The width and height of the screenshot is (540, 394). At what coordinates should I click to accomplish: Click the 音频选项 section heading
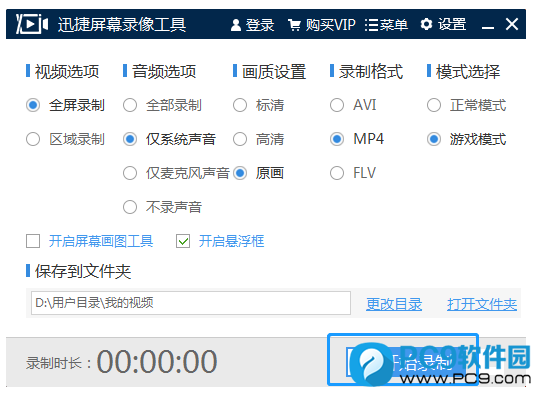(164, 71)
